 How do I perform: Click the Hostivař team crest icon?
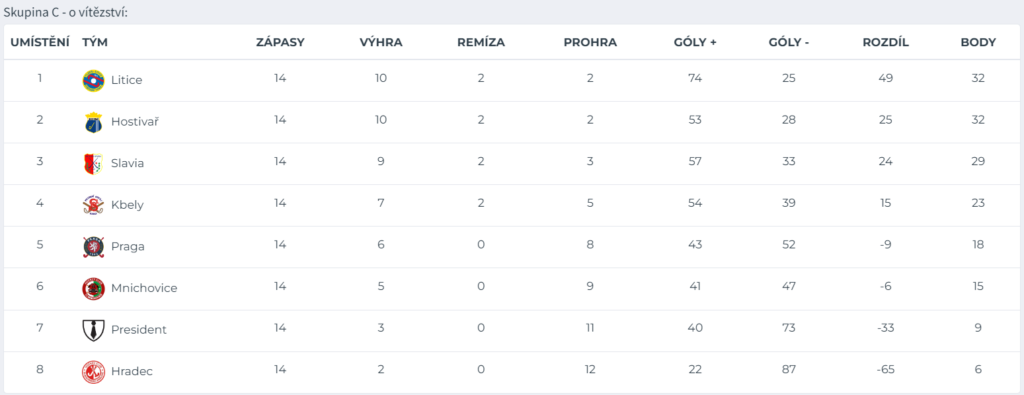[93, 122]
